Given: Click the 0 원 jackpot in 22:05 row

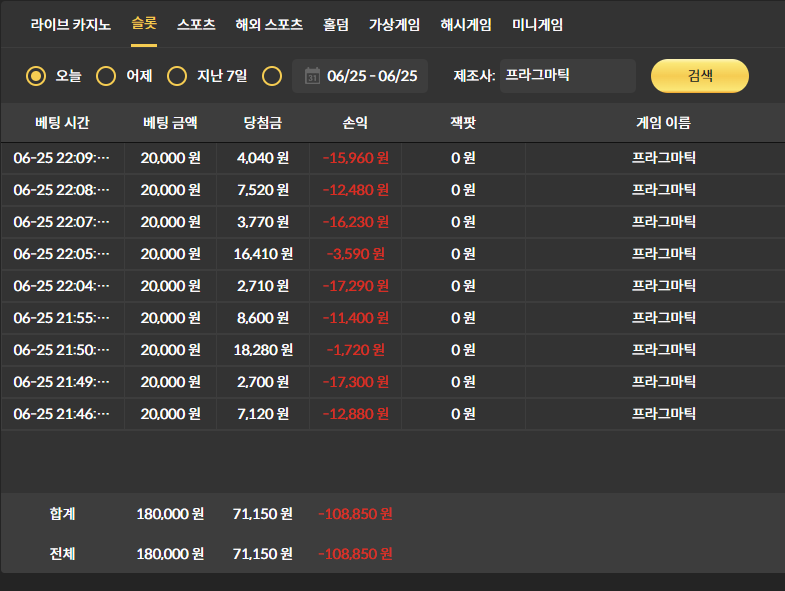Looking at the screenshot, I should tap(463, 254).
